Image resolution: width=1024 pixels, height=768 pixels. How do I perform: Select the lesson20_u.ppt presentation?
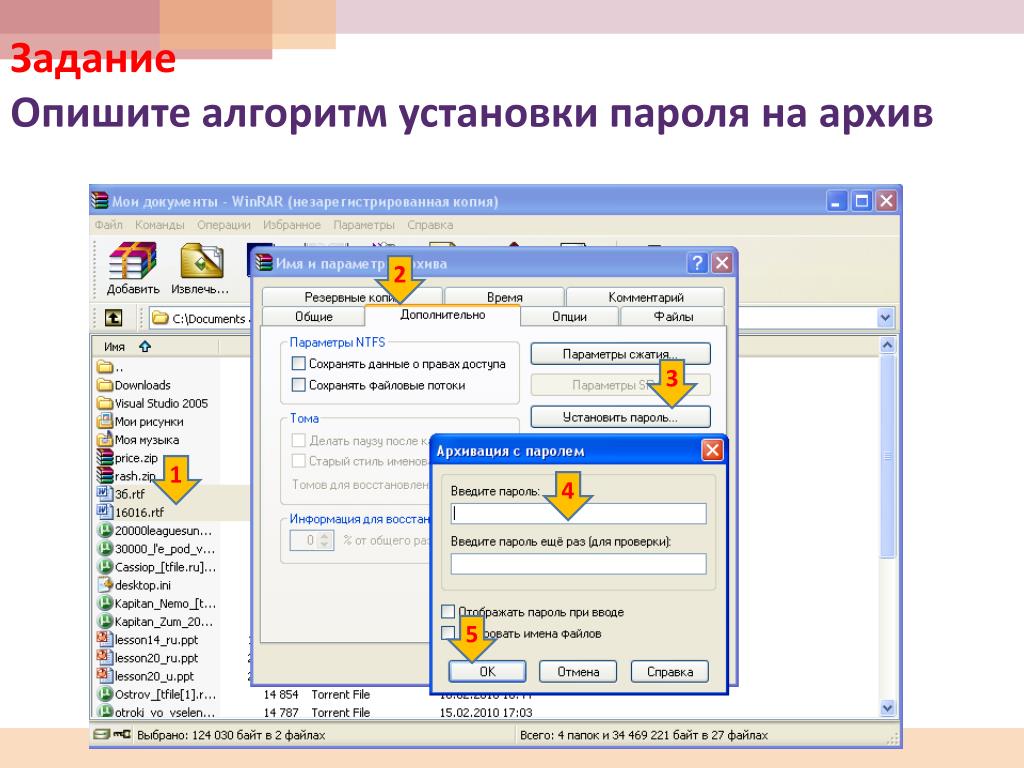point(146,676)
